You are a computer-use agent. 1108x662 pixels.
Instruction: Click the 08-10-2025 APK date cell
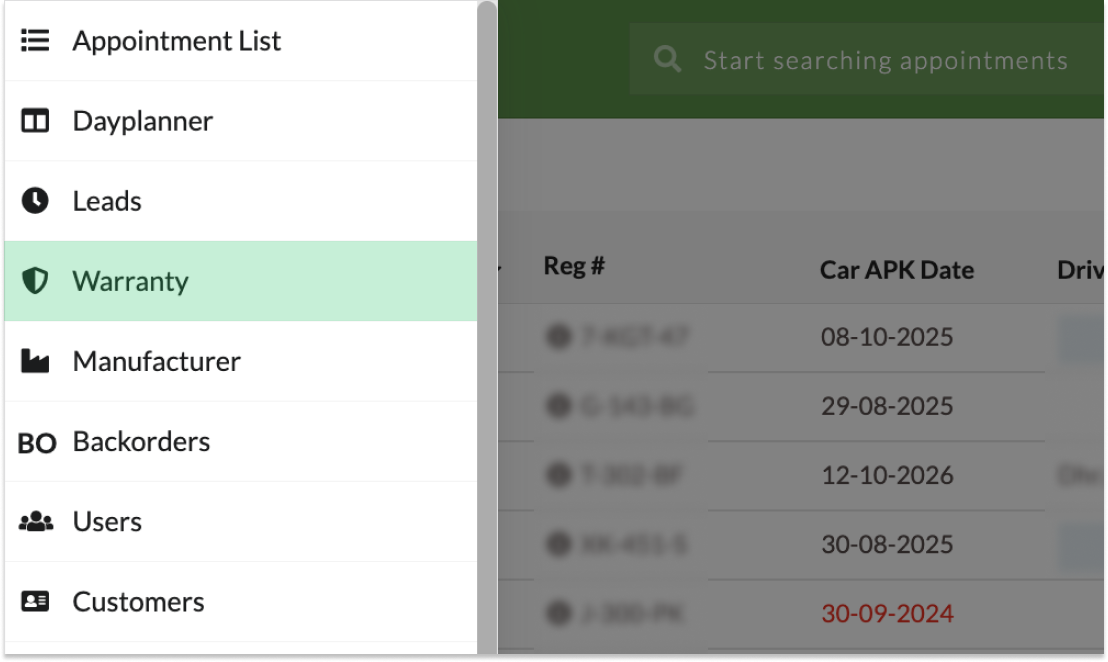pos(887,337)
